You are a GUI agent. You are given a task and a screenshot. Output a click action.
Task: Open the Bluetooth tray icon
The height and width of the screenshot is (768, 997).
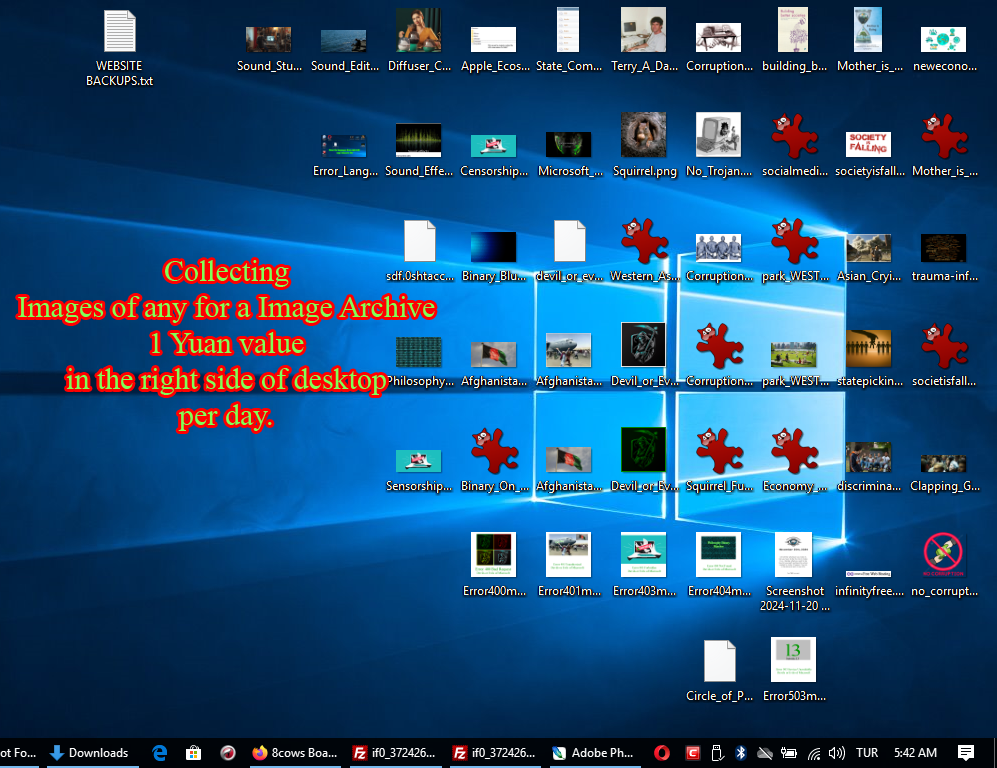[x=741, y=753]
